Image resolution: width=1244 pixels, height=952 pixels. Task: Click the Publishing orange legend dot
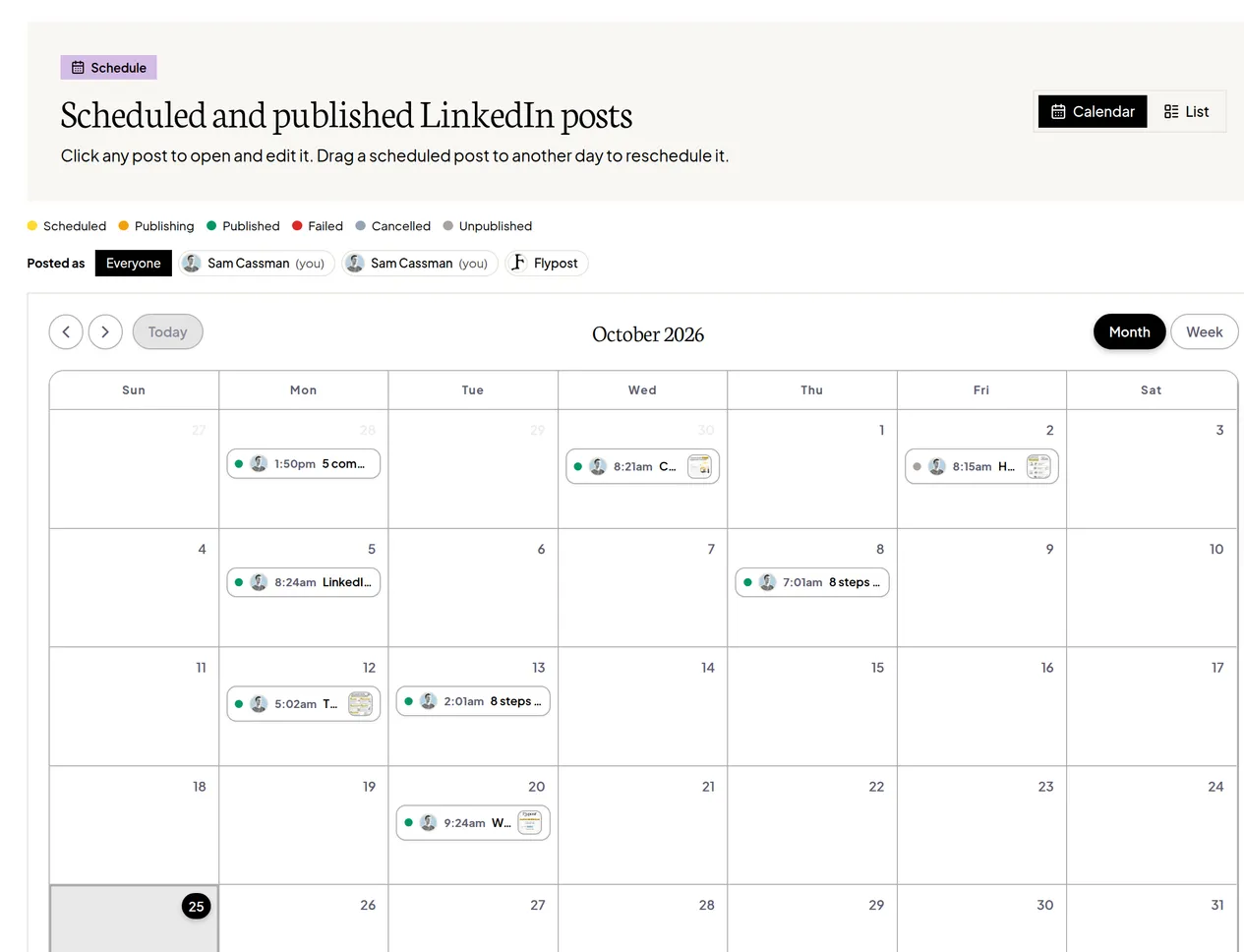click(x=124, y=226)
